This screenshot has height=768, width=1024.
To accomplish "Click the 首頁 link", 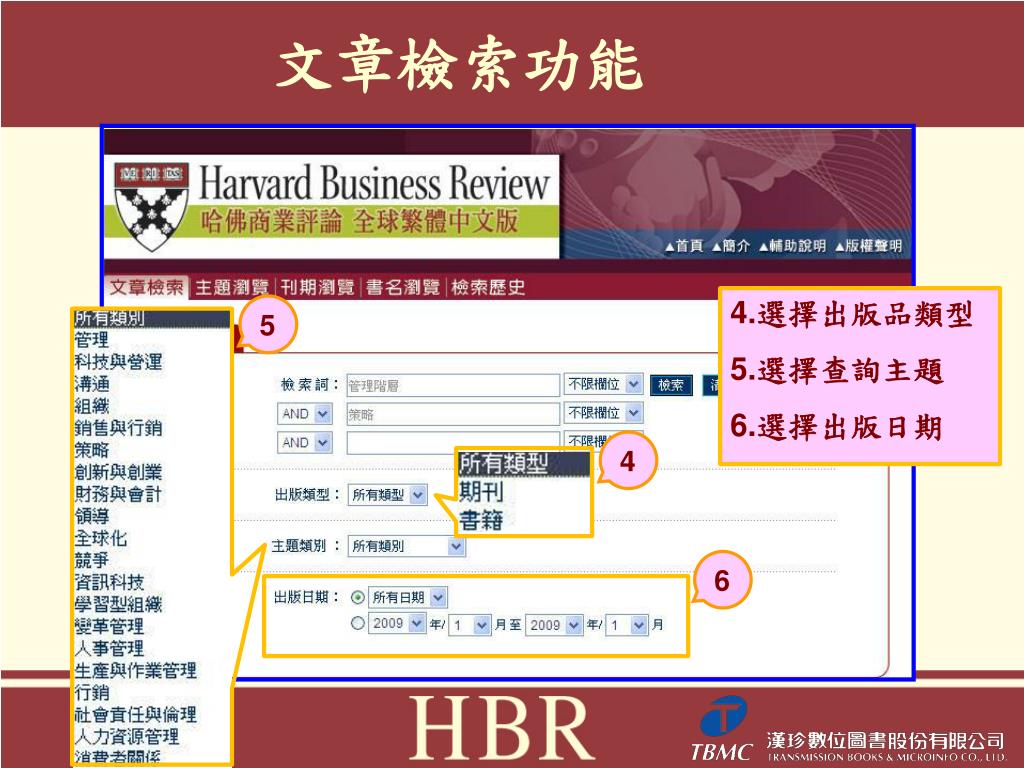I will (684, 246).
